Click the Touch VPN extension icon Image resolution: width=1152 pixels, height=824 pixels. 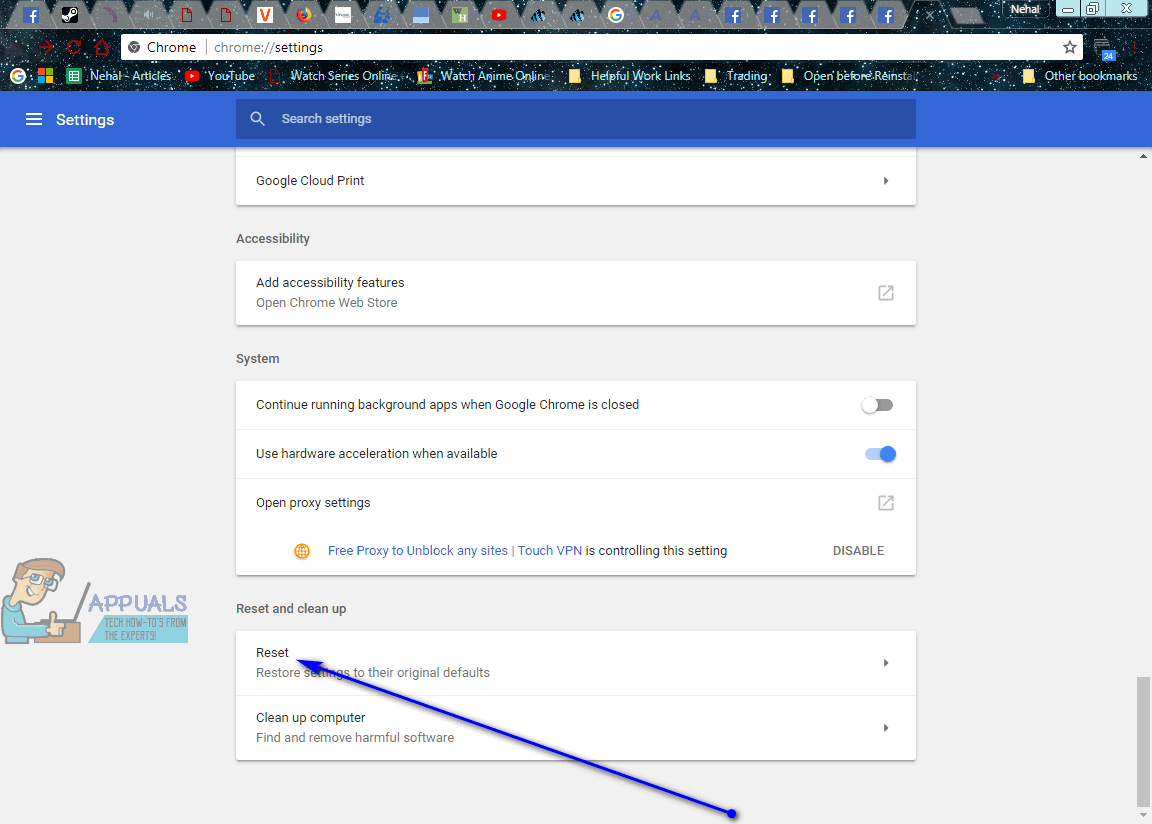click(302, 551)
